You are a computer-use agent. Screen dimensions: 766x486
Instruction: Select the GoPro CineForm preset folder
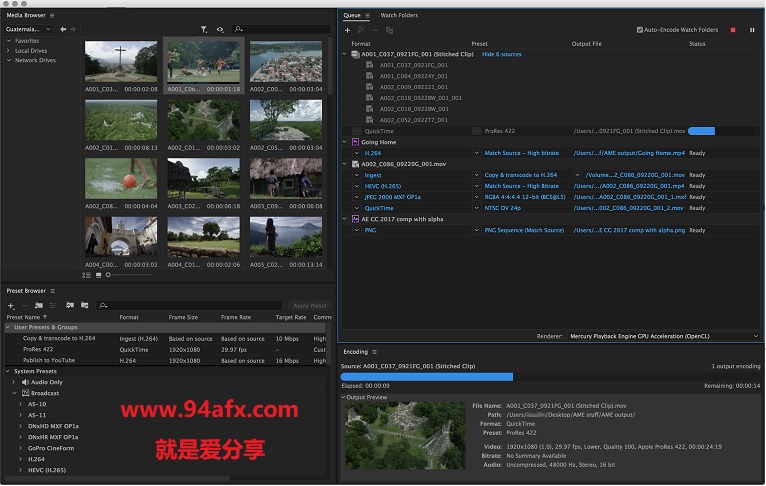click(51, 448)
